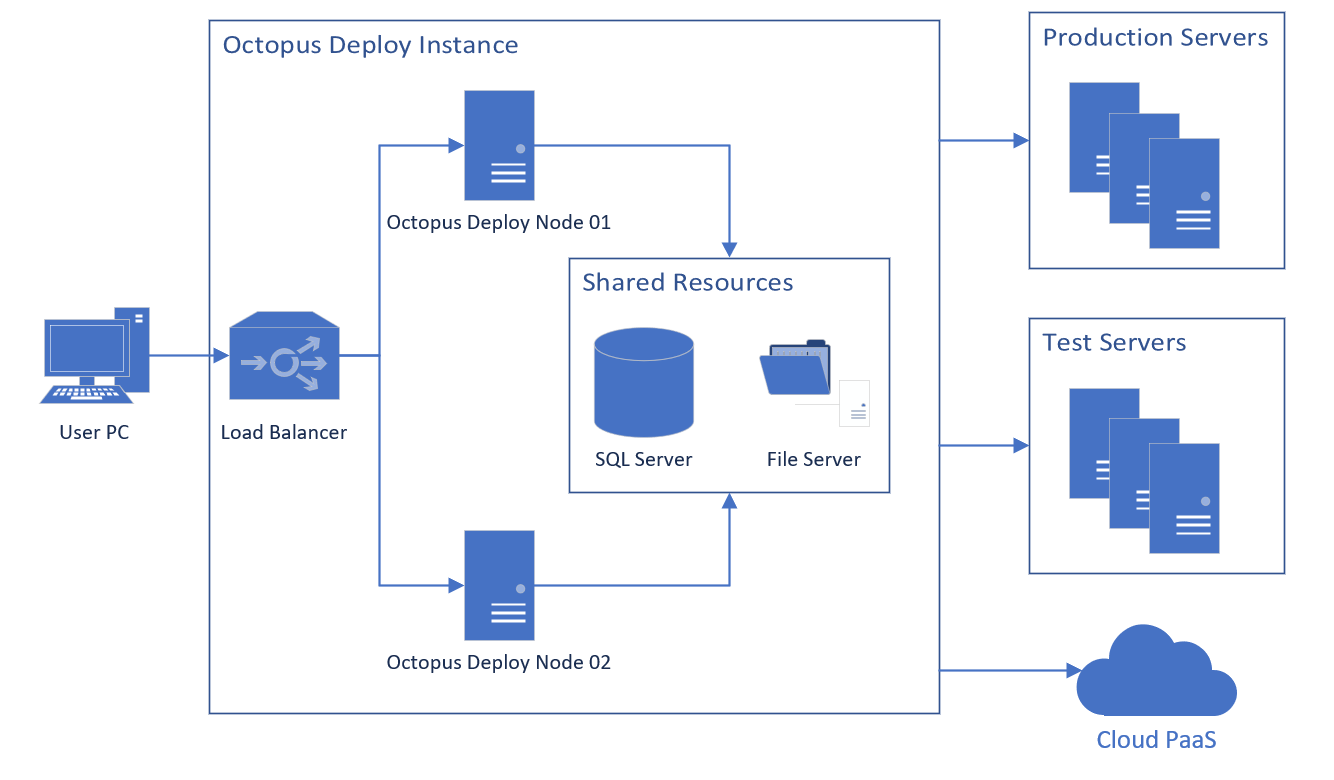
Task: Select the User PC caption
Action: point(94,433)
